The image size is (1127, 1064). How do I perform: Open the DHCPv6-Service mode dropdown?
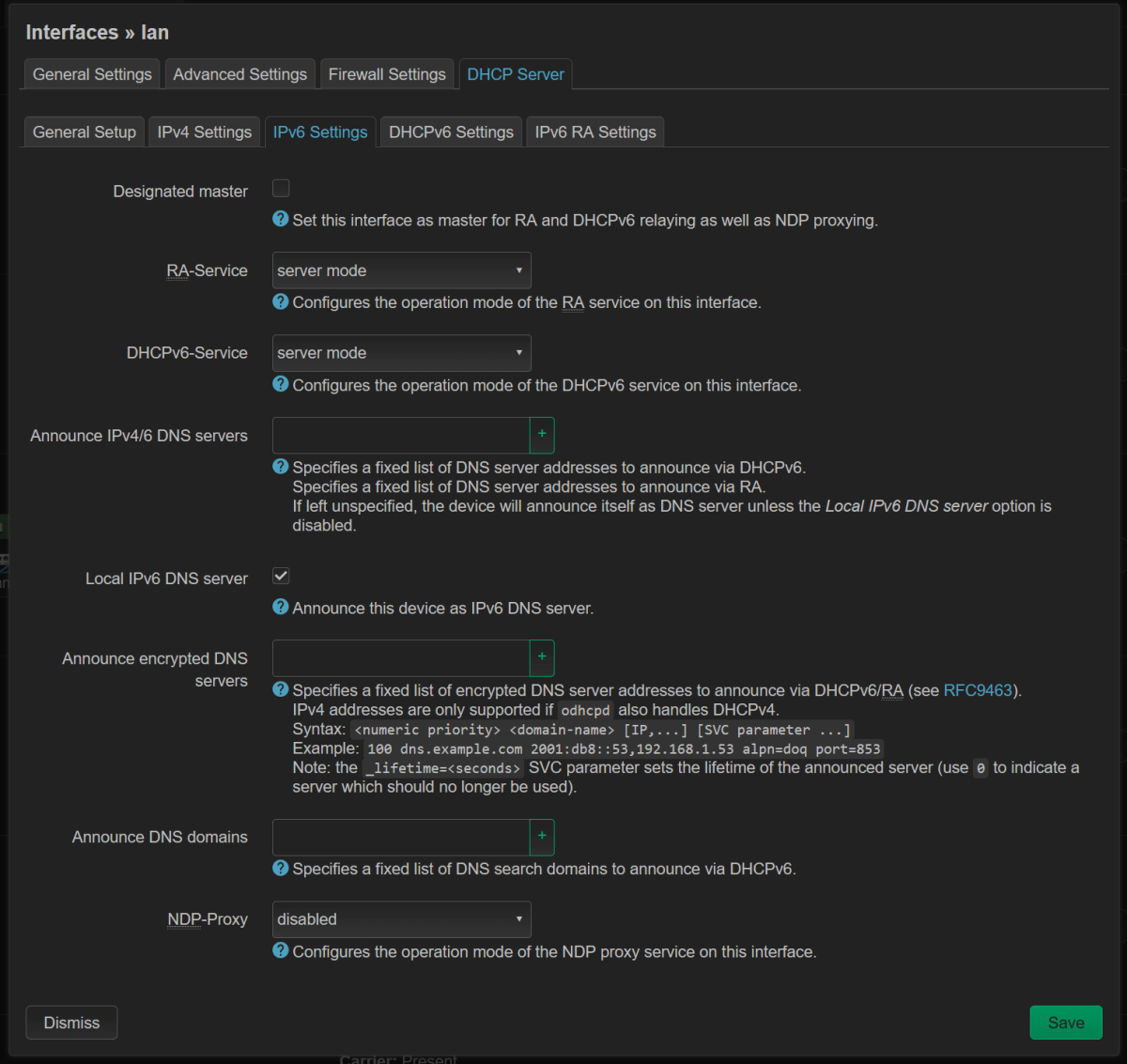click(x=401, y=353)
